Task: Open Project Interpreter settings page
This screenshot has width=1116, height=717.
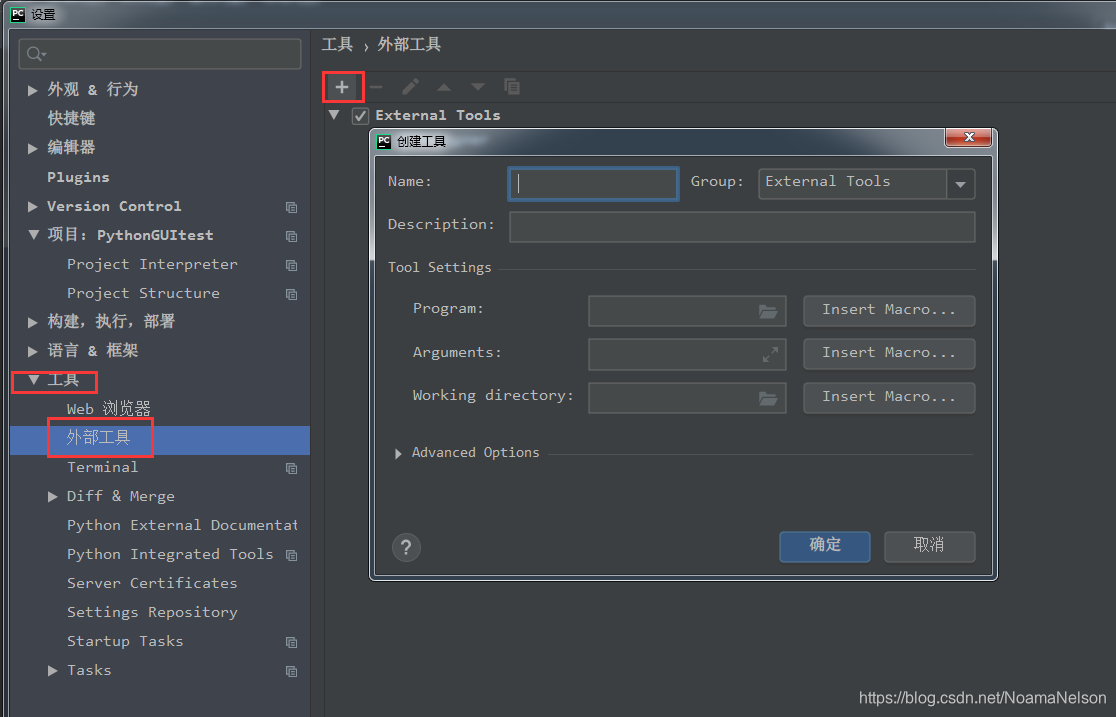Action: pyautogui.click(x=152, y=264)
